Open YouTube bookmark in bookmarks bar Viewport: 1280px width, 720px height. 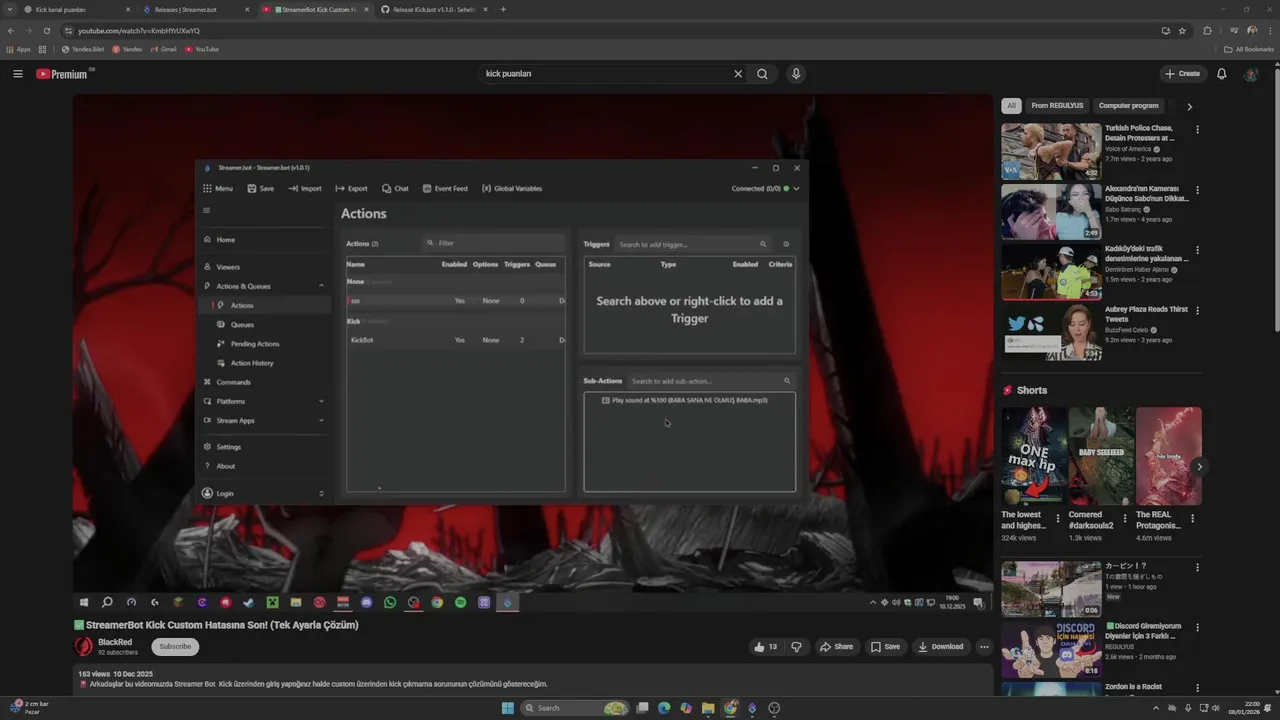pyautogui.click(x=202, y=49)
